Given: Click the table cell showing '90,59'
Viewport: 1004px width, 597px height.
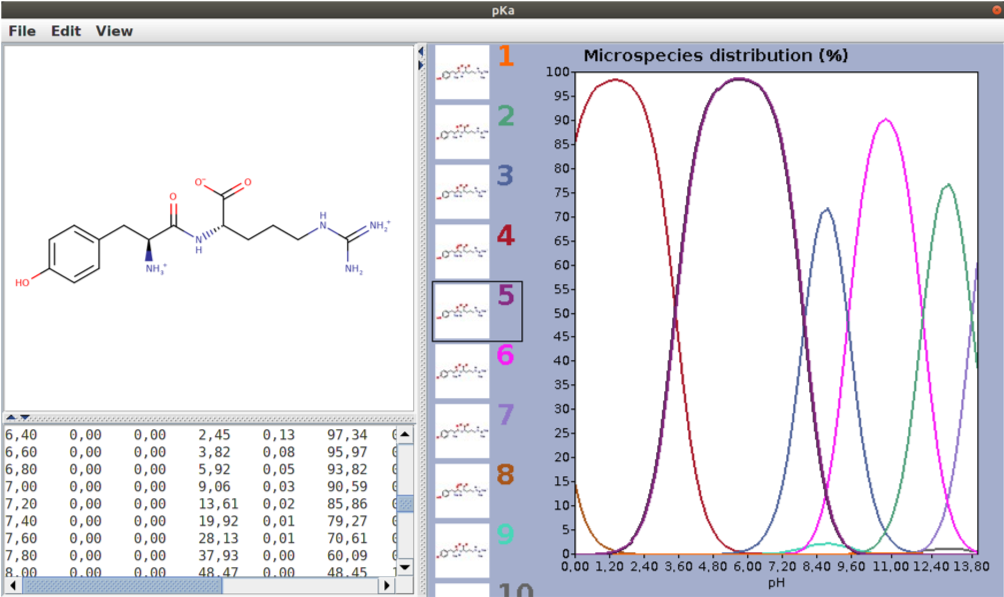Looking at the screenshot, I should click(347, 487).
